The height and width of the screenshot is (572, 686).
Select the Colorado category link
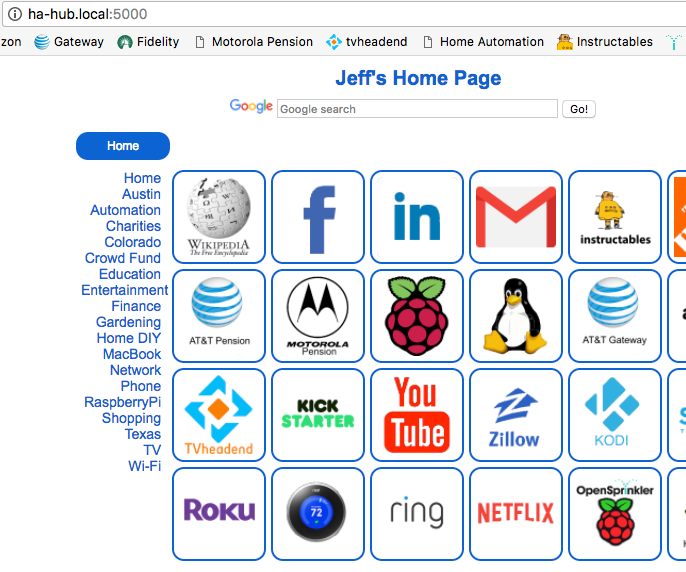click(x=133, y=242)
